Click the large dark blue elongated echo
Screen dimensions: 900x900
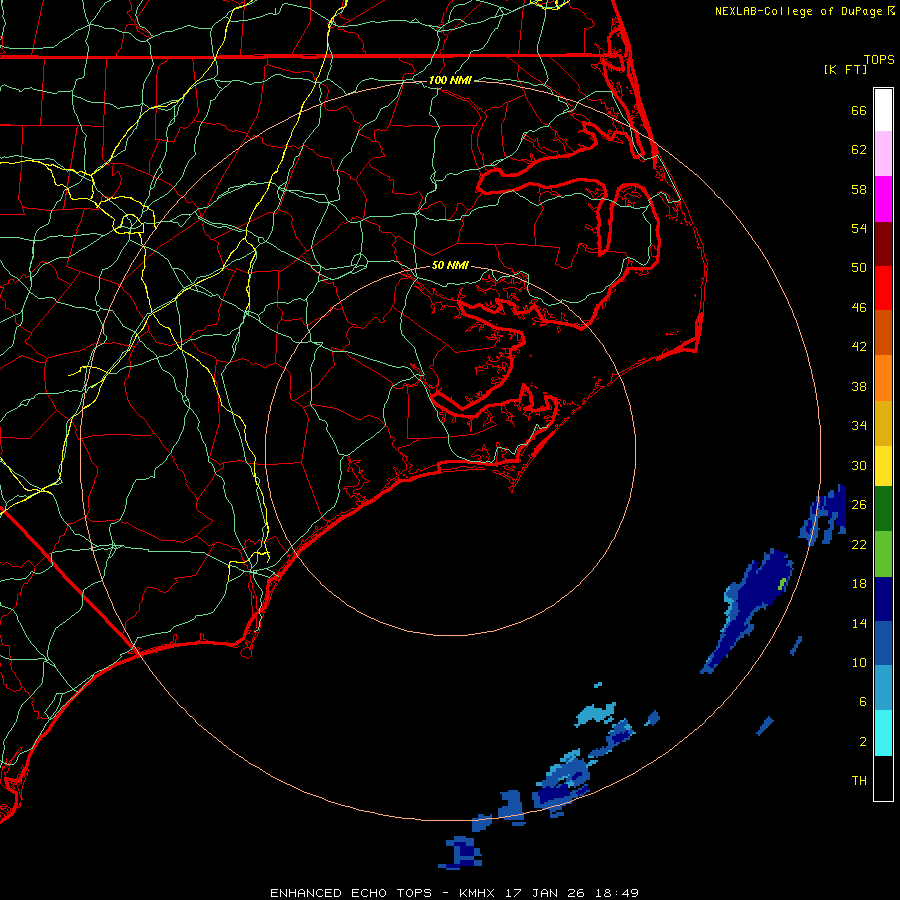click(x=746, y=611)
